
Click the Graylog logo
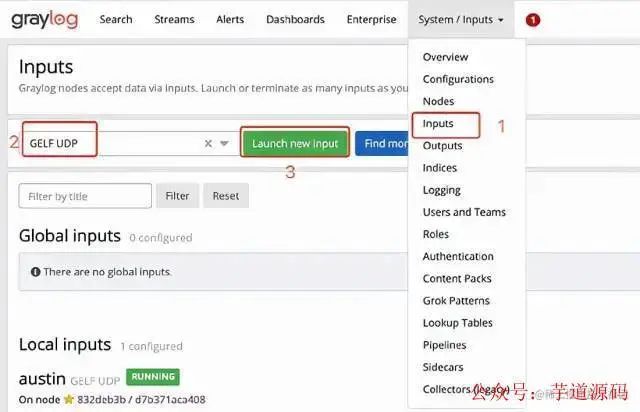pos(44,20)
